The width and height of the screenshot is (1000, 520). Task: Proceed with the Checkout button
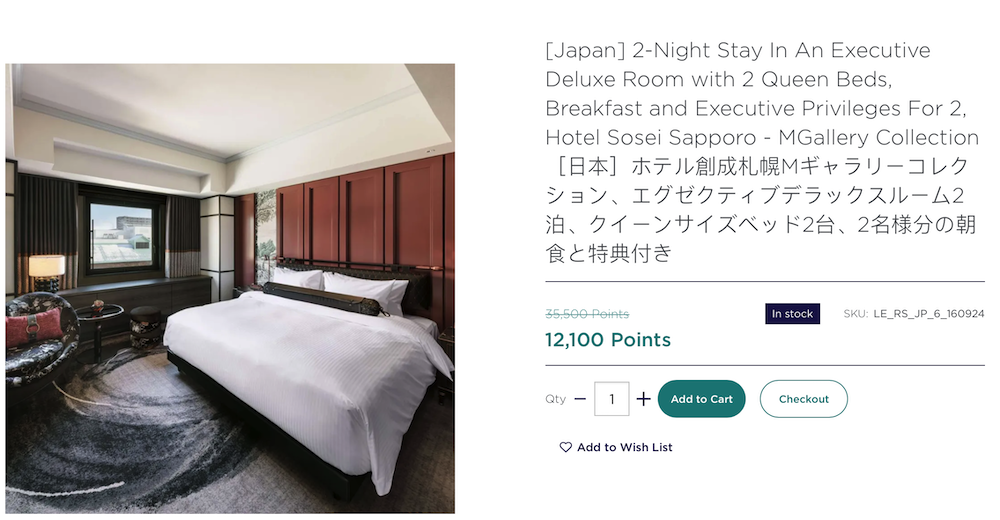(804, 399)
